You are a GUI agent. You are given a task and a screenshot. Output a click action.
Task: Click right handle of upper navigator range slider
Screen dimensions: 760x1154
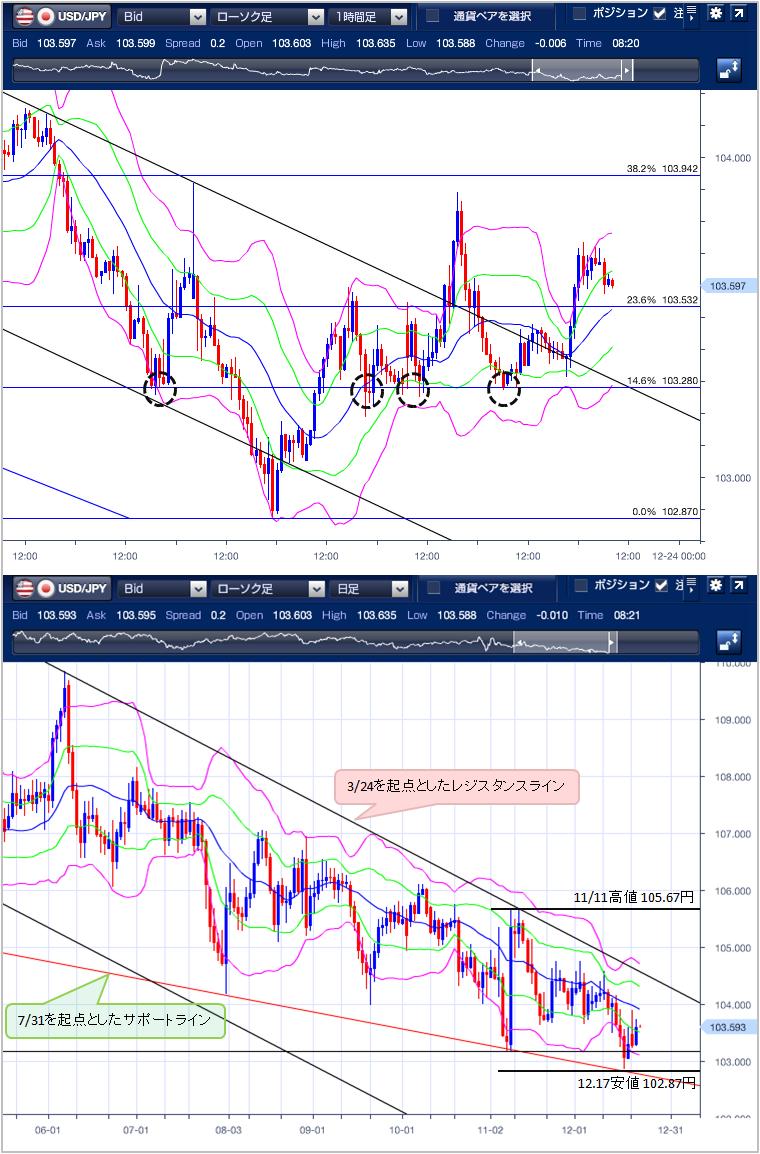pyautogui.click(x=628, y=70)
